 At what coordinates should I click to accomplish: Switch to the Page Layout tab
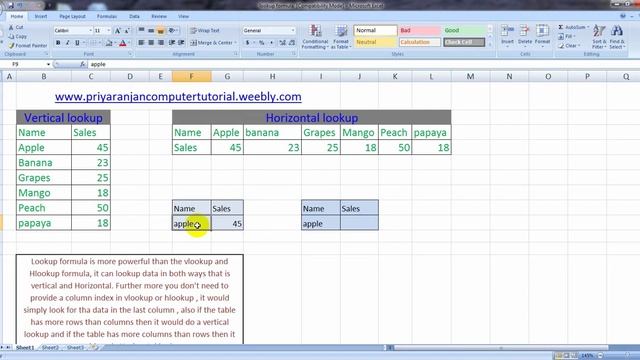(72, 16)
